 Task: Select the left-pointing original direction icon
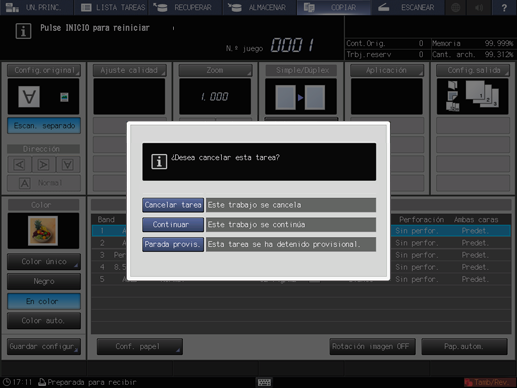tap(20, 164)
